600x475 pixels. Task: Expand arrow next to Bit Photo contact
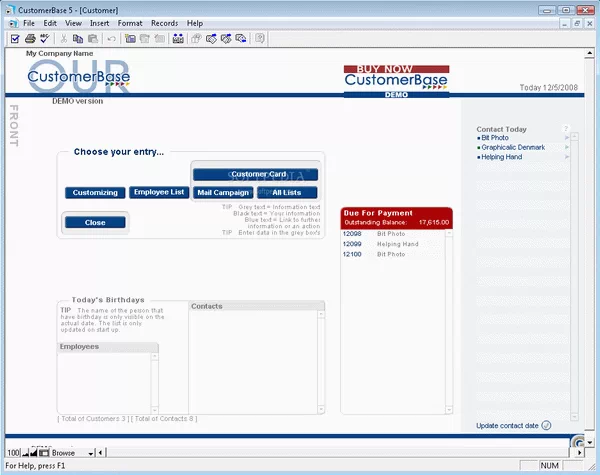pos(567,138)
